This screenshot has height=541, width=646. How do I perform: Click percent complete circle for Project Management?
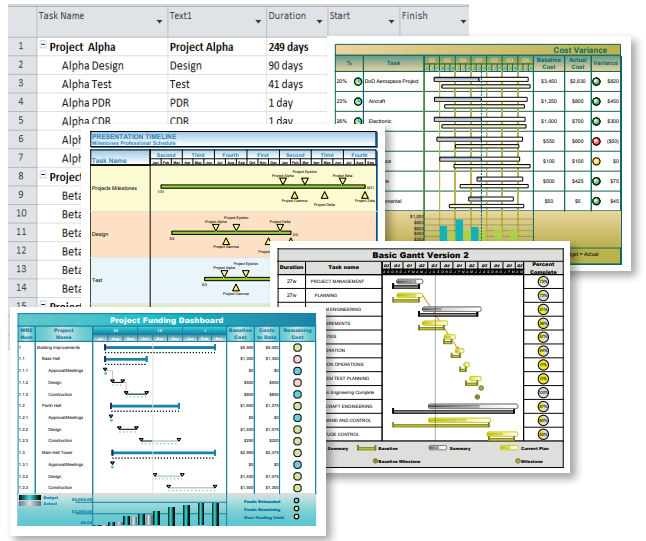pyautogui.click(x=544, y=282)
